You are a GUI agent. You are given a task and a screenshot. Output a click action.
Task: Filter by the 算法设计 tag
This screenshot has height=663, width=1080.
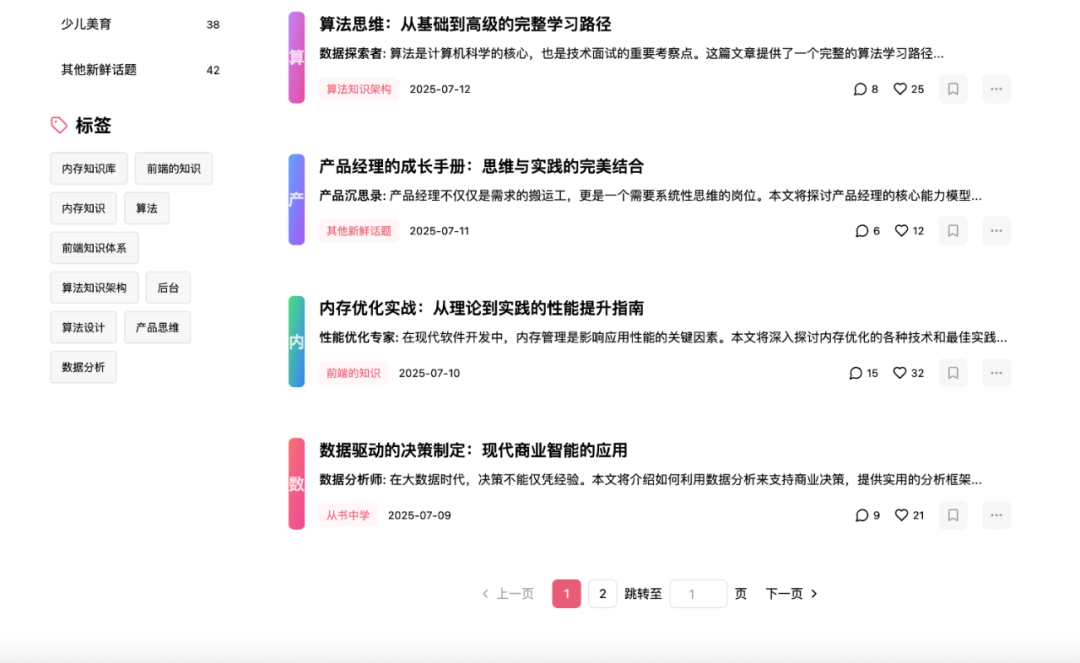(83, 328)
